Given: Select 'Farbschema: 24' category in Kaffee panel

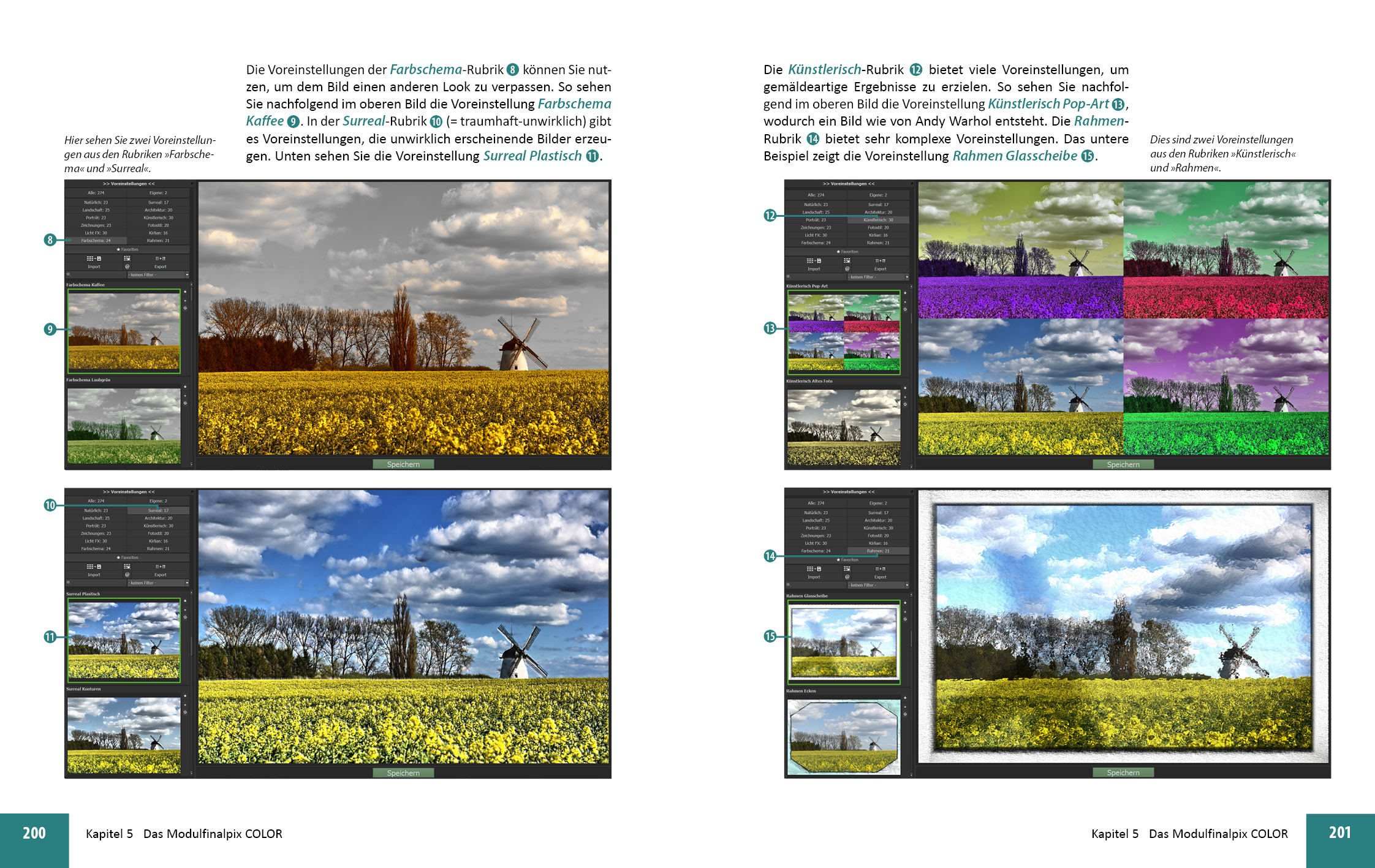Looking at the screenshot, I should click(x=96, y=241).
